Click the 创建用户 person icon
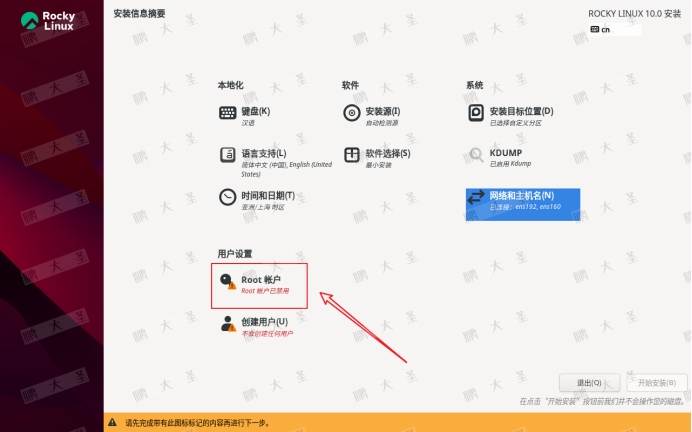The height and width of the screenshot is (432, 692). pos(228,325)
